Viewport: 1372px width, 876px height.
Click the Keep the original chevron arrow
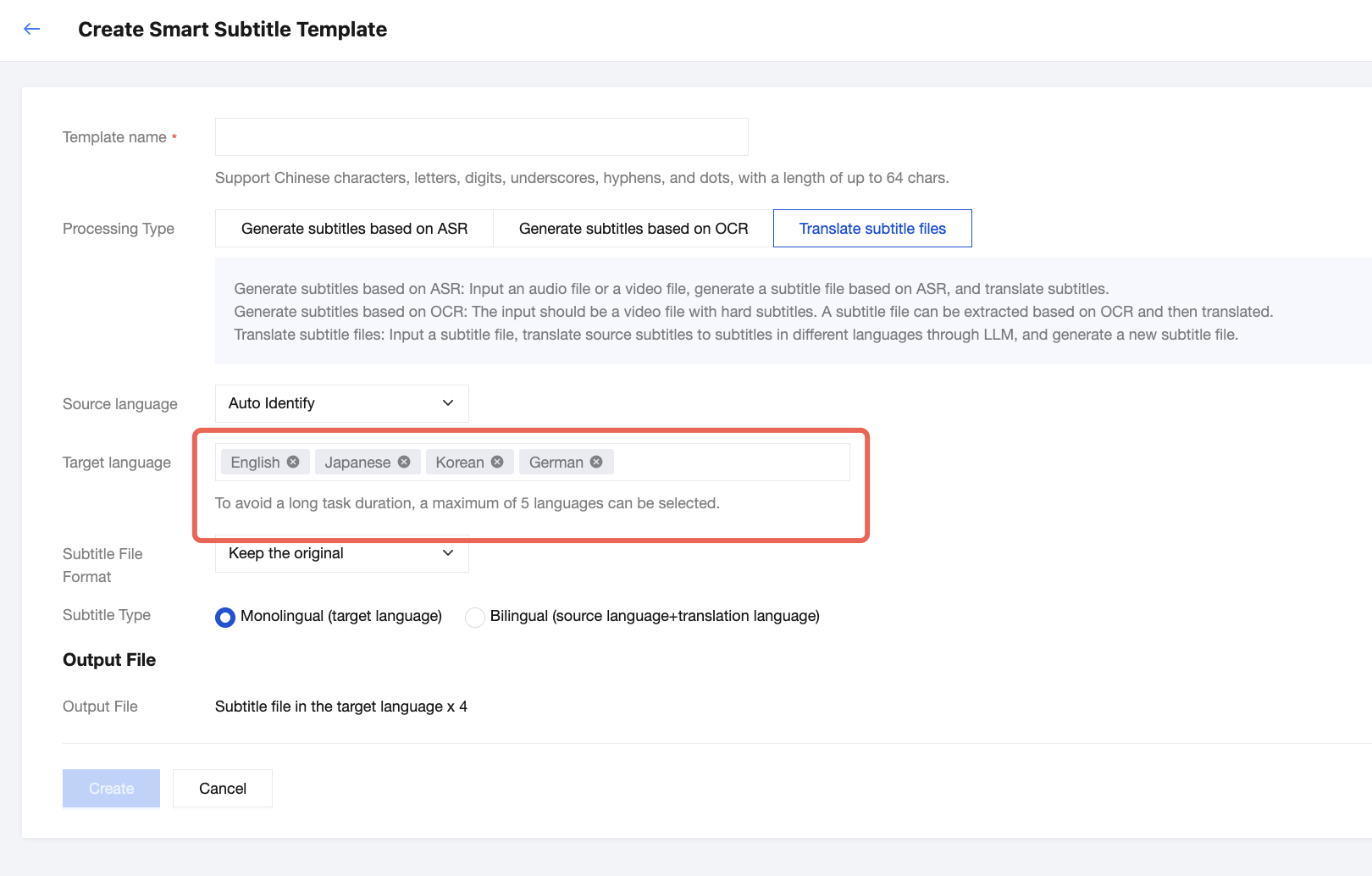click(448, 553)
